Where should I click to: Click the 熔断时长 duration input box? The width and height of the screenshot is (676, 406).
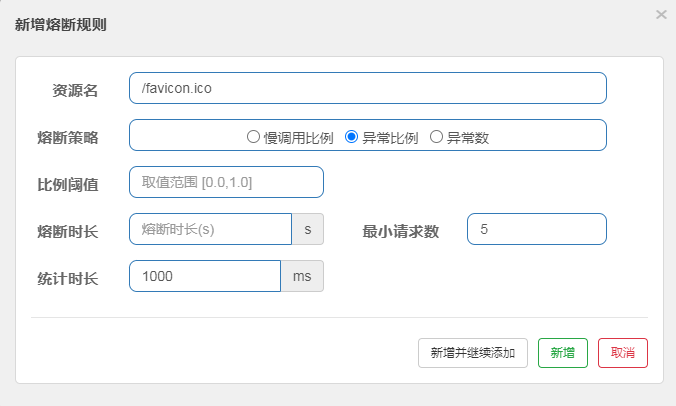210,229
